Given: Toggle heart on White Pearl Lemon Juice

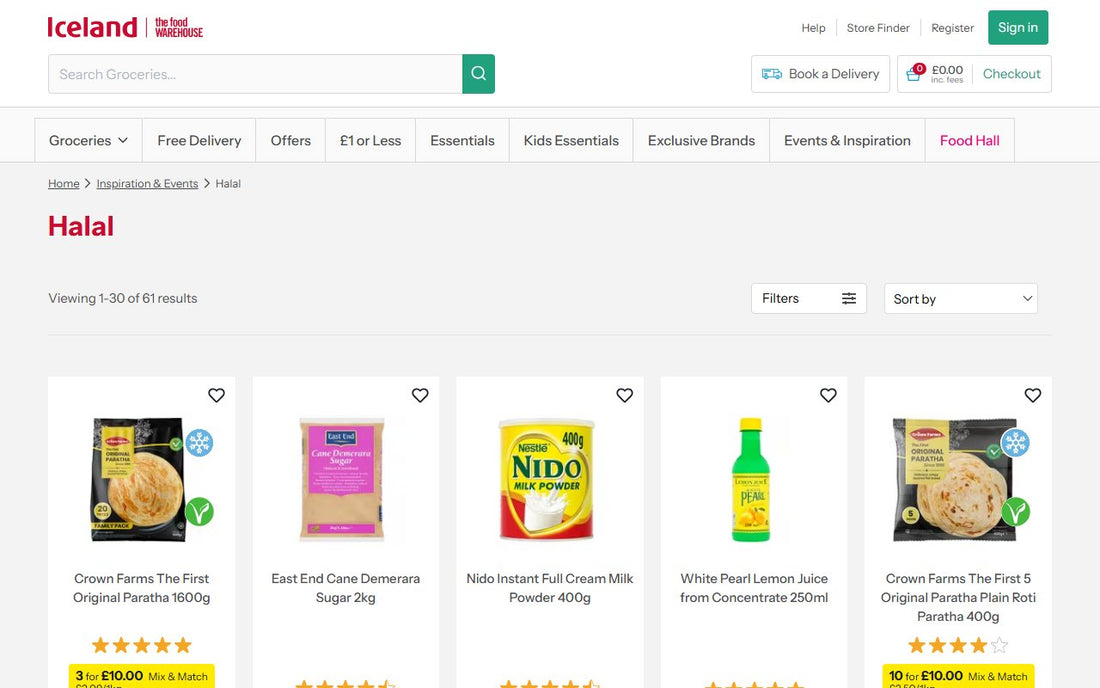Looking at the screenshot, I should pos(829,396).
